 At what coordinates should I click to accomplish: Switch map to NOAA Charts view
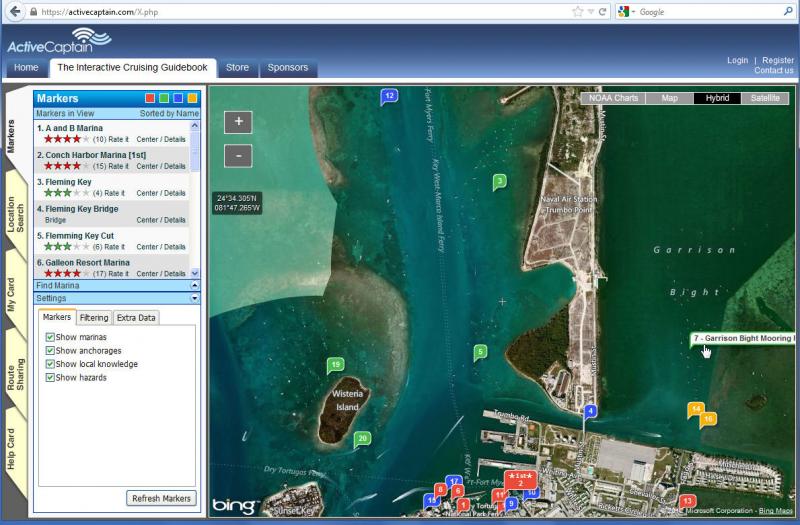click(x=613, y=98)
